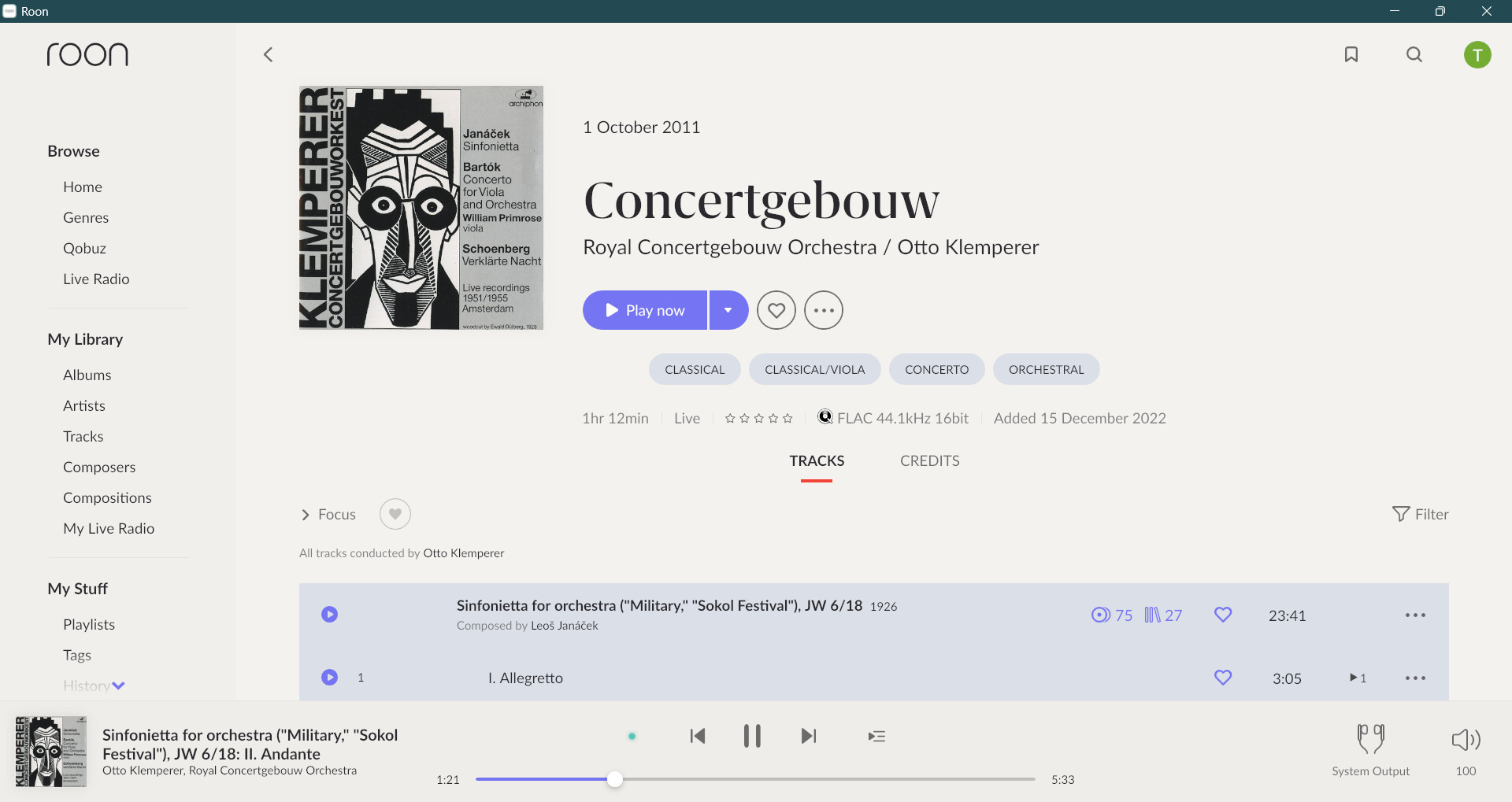Open Qobuz in the sidebar
The height and width of the screenshot is (802, 1512).
click(84, 248)
